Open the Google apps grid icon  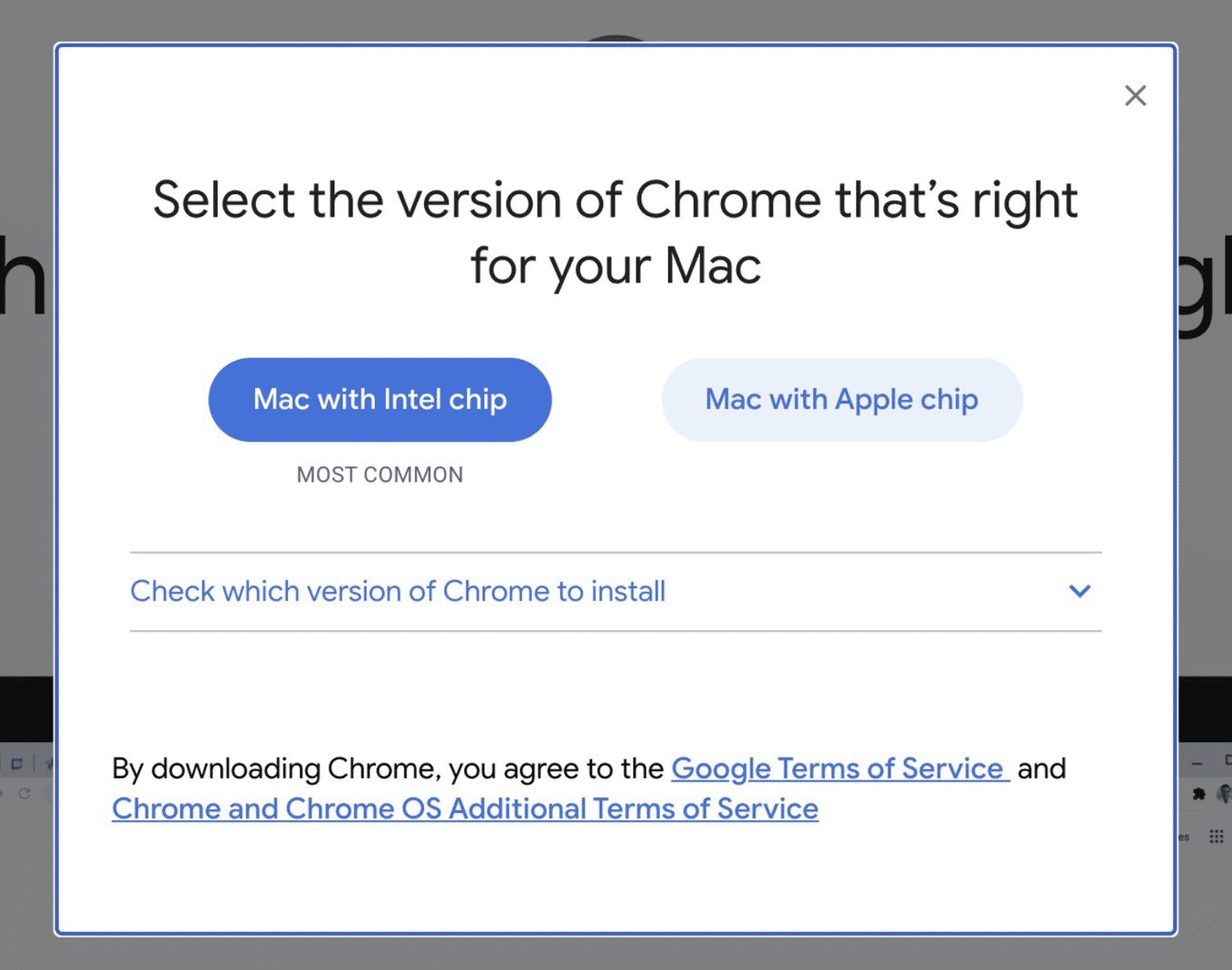pyautogui.click(x=1217, y=836)
